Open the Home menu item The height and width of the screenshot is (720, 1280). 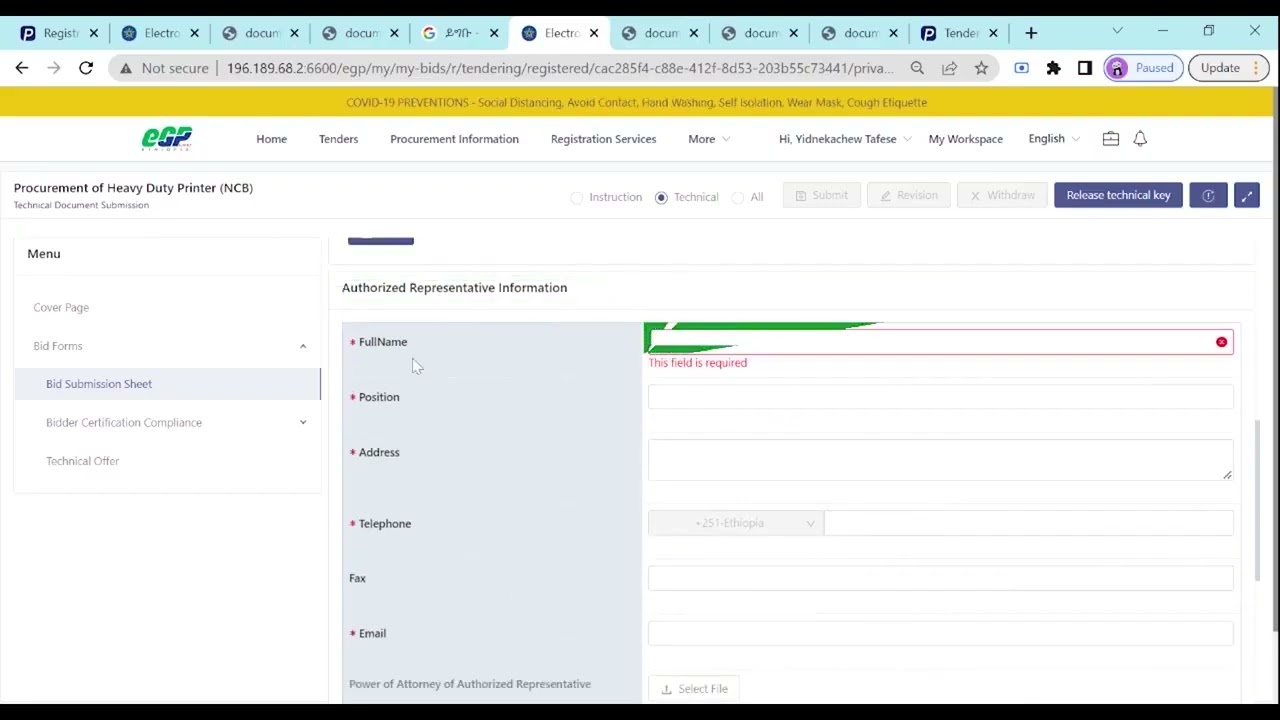pyautogui.click(x=271, y=139)
